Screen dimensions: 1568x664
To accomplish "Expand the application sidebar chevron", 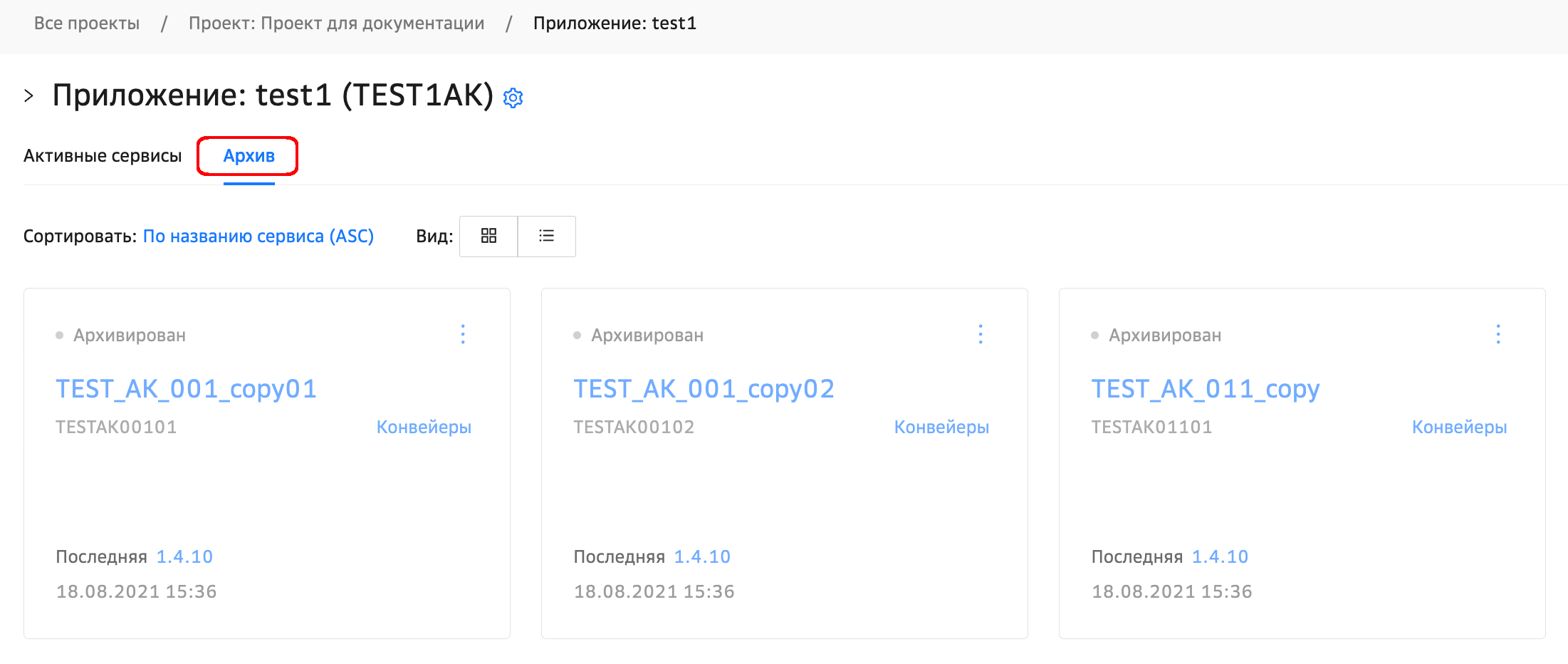I will click(29, 95).
